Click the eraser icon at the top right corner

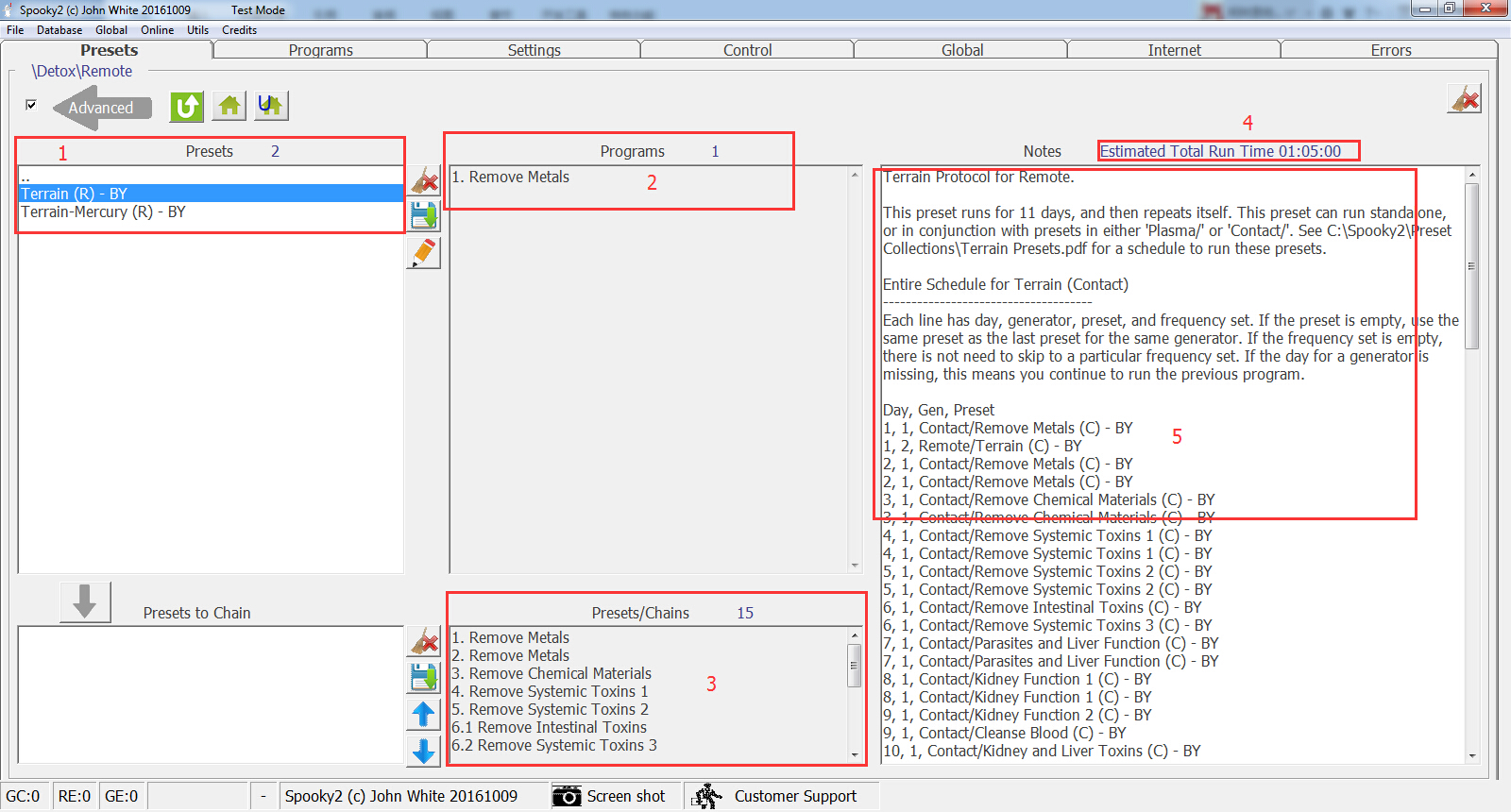click(1465, 98)
